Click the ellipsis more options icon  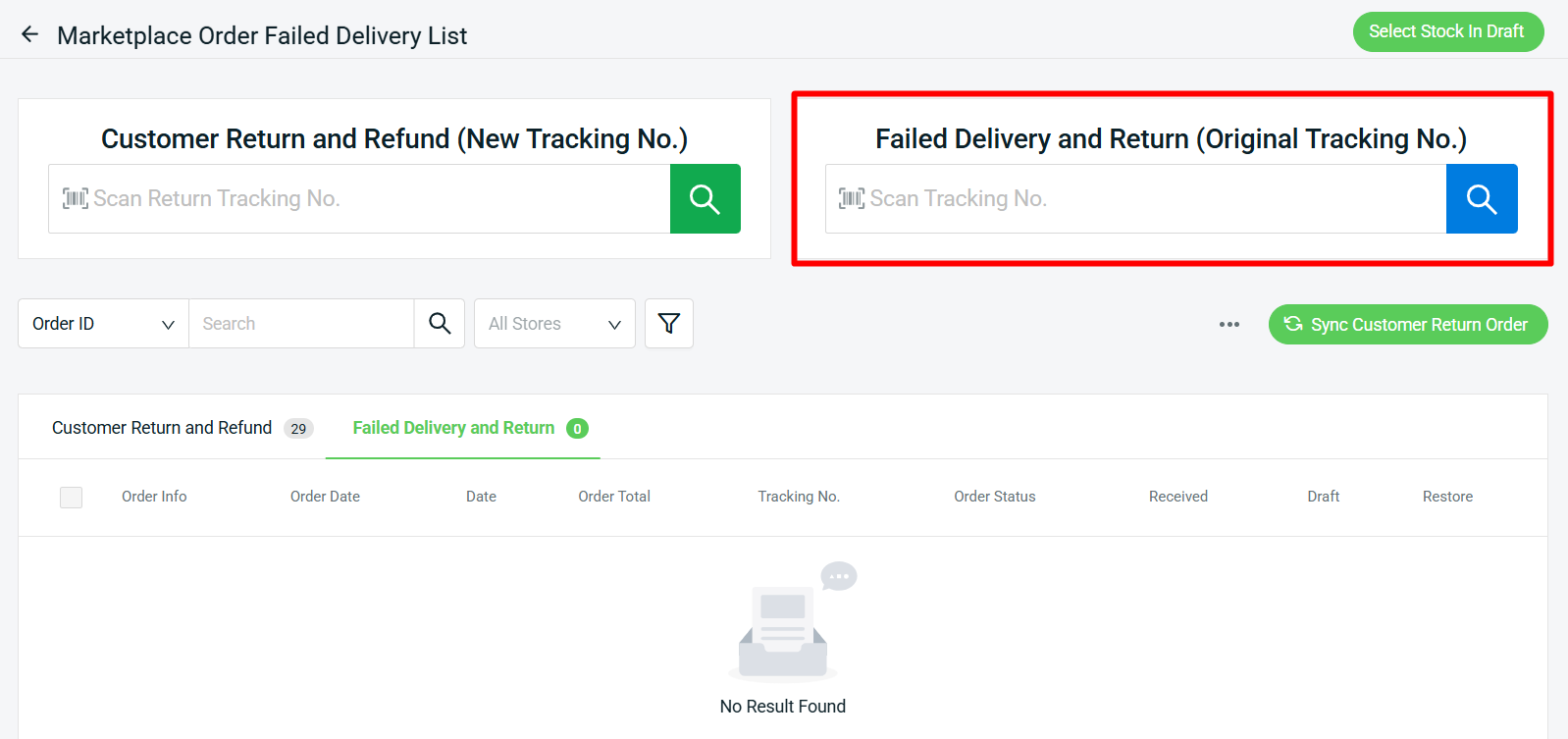(1228, 324)
